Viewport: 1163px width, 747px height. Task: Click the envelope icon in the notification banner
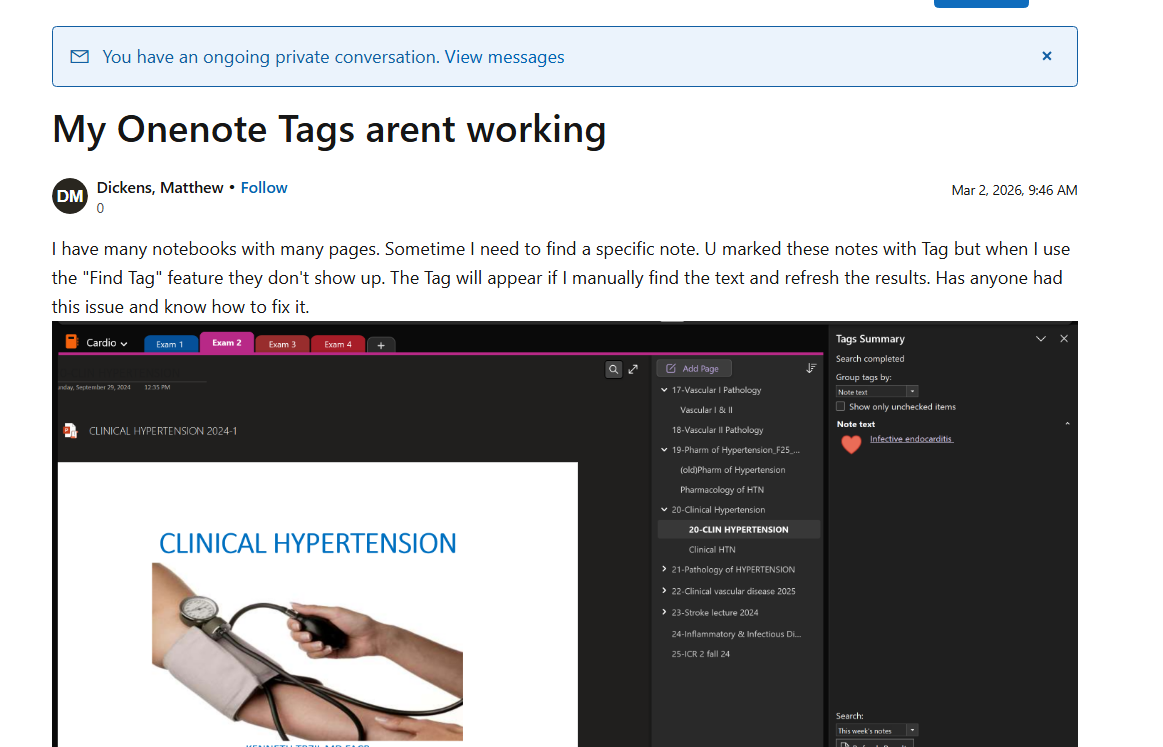pyautogui.click(x=79, y=57)
